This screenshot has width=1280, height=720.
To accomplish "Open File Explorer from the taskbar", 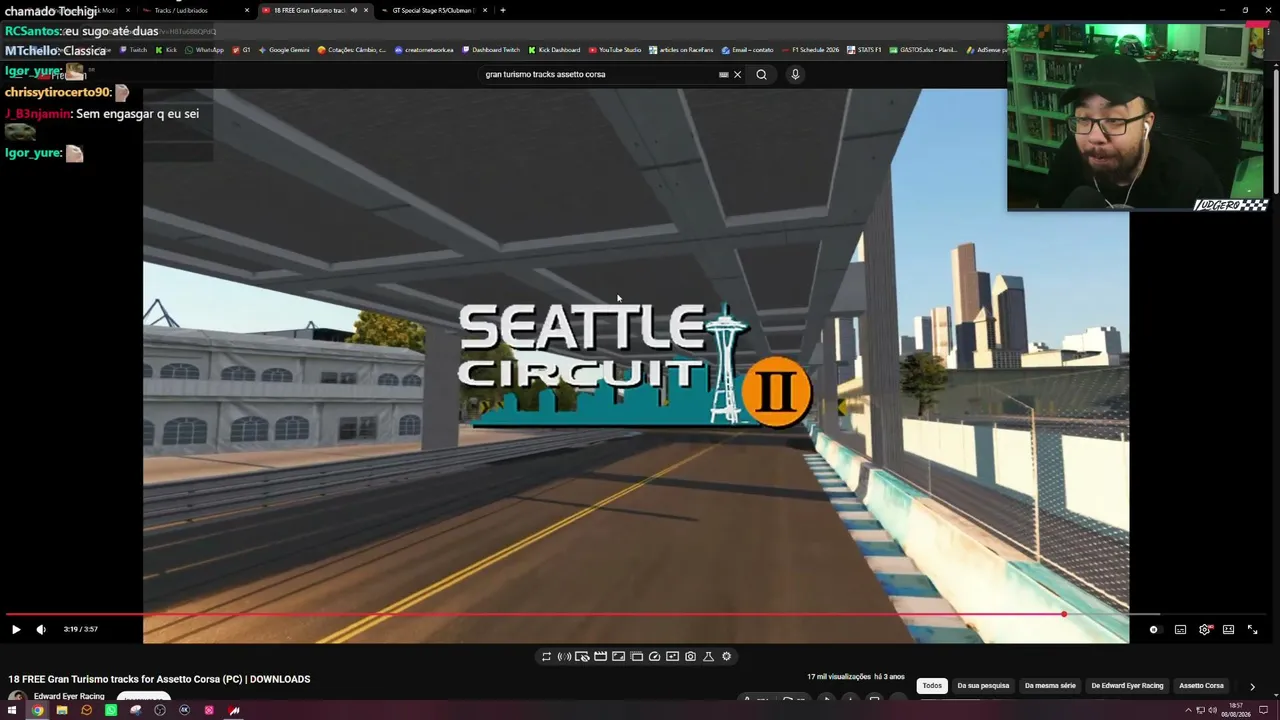I will [x=62, y=711].
